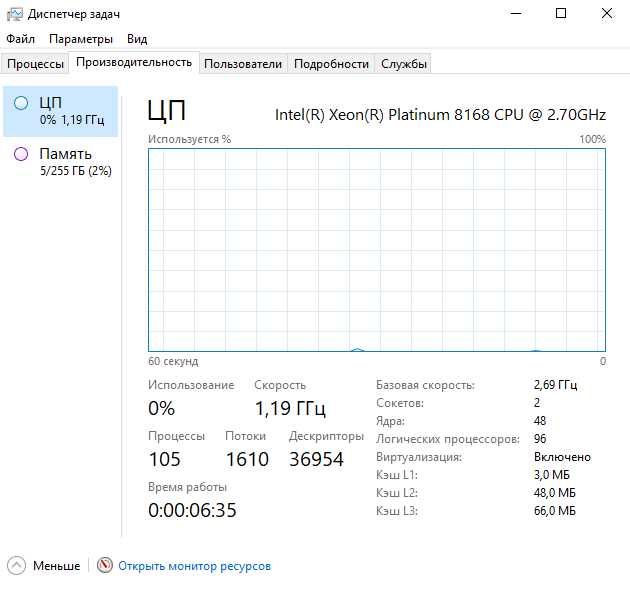This screenshot has height=590, width=630.
Task: Click the Меньше button label
Action: (x=57, y=566)
